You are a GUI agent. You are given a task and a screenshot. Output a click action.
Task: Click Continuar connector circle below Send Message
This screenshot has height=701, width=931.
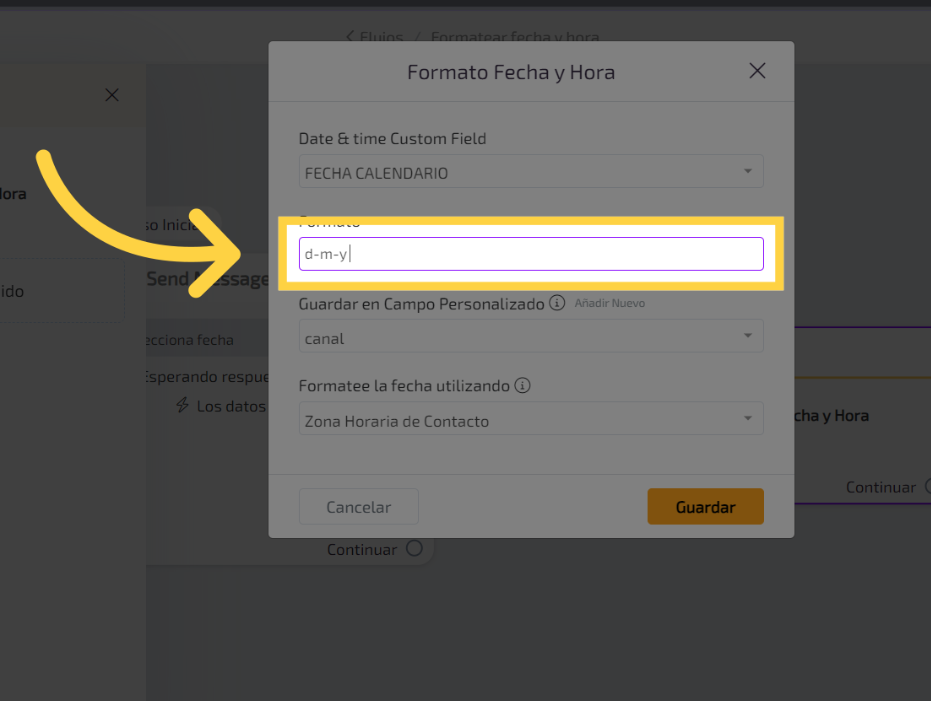tap(414, 549)
